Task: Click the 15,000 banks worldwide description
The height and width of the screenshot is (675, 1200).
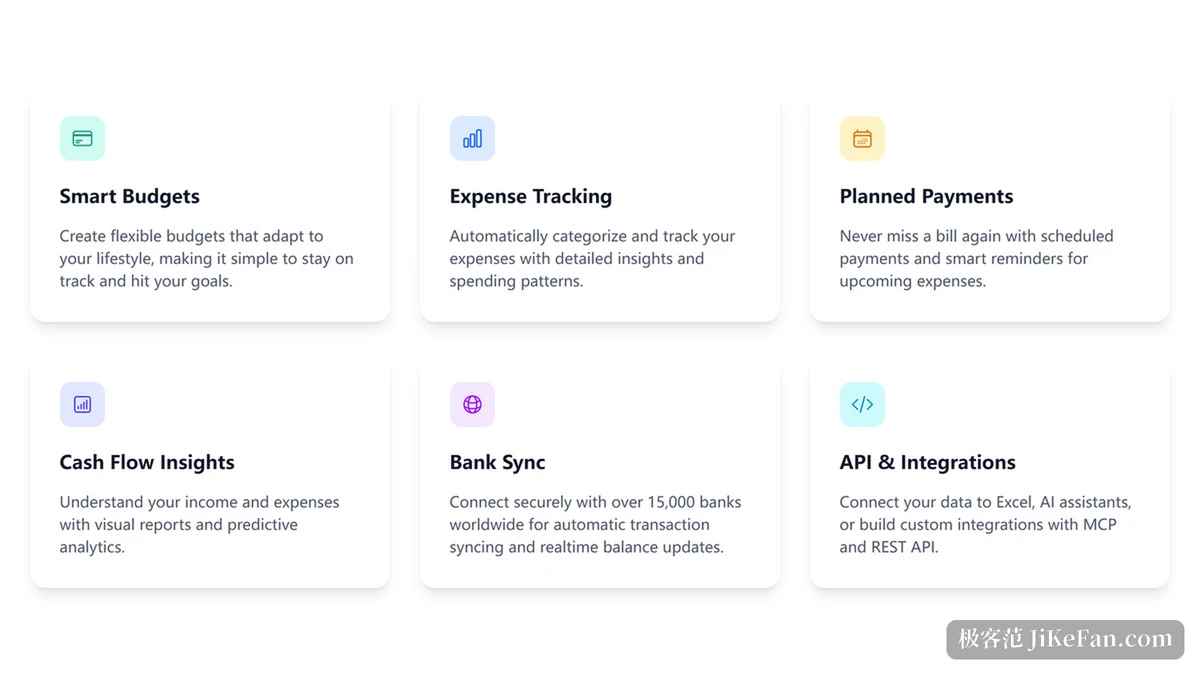Action: coord(596,524)
